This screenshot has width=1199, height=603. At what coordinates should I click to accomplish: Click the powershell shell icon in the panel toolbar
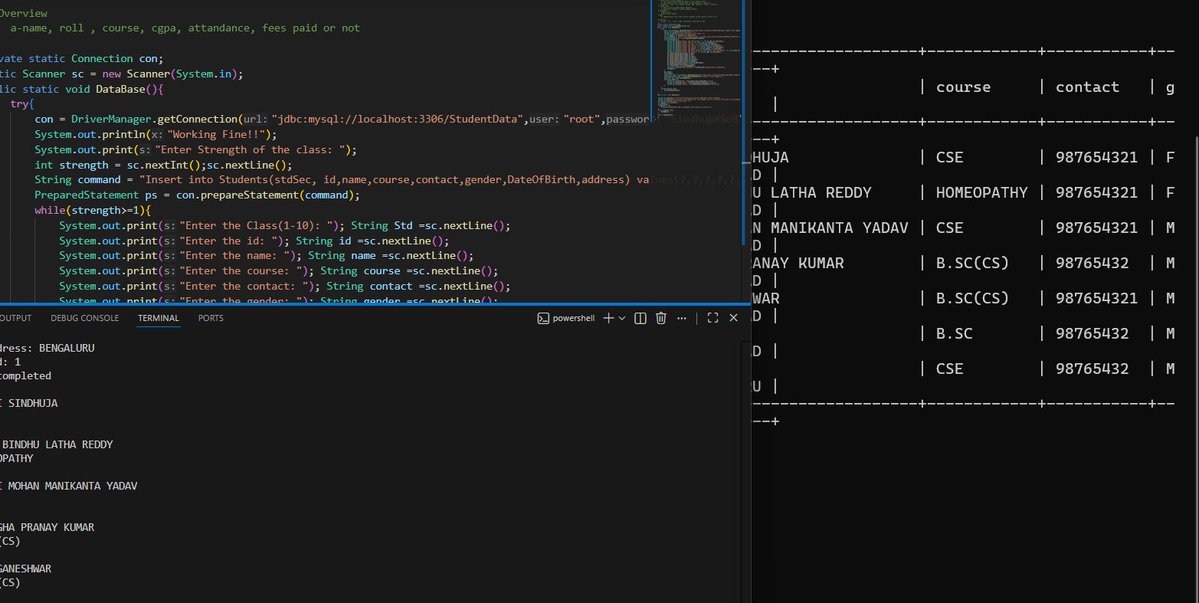[543, 318]
